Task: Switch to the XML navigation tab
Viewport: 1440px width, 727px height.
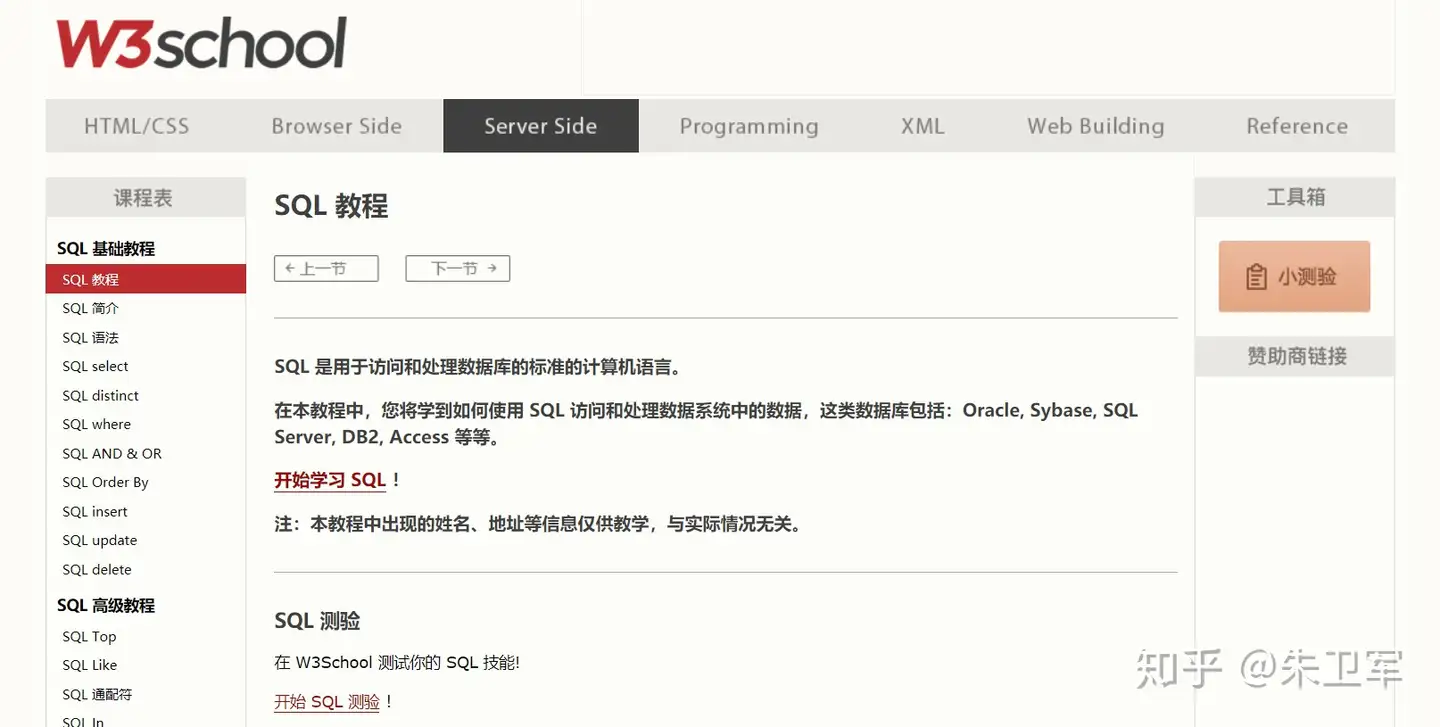Action: [922, 126]
